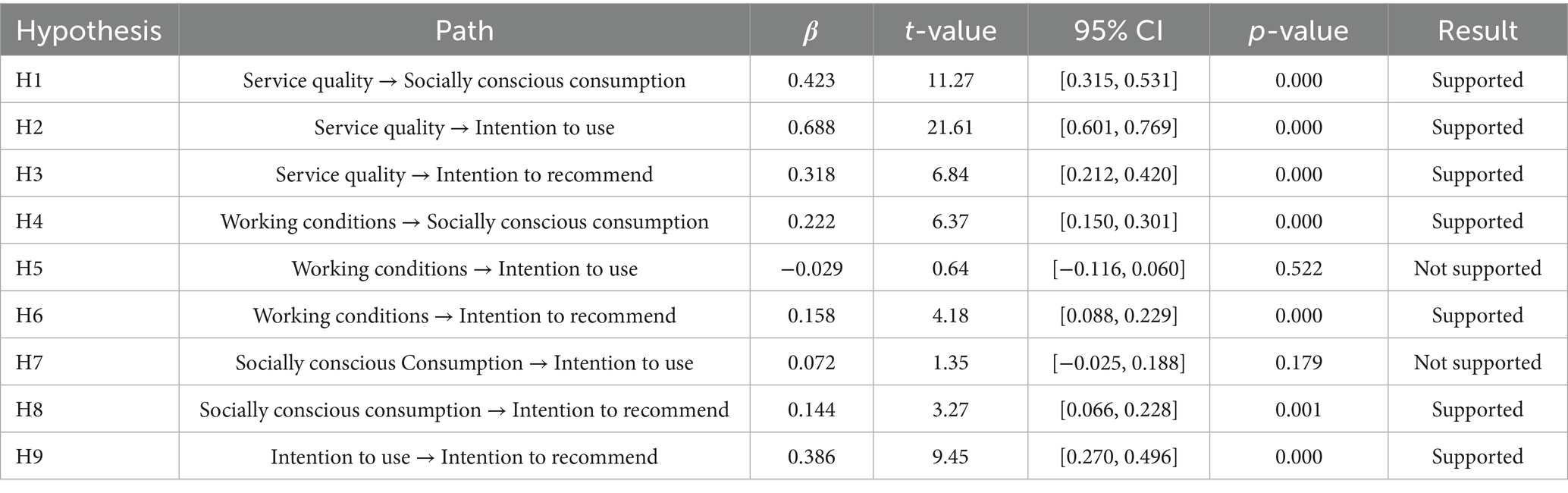Select path 'Intention to use → Intention to recommend'
This screenshot has width=1568, height=493.
click(x=464, y=456)
